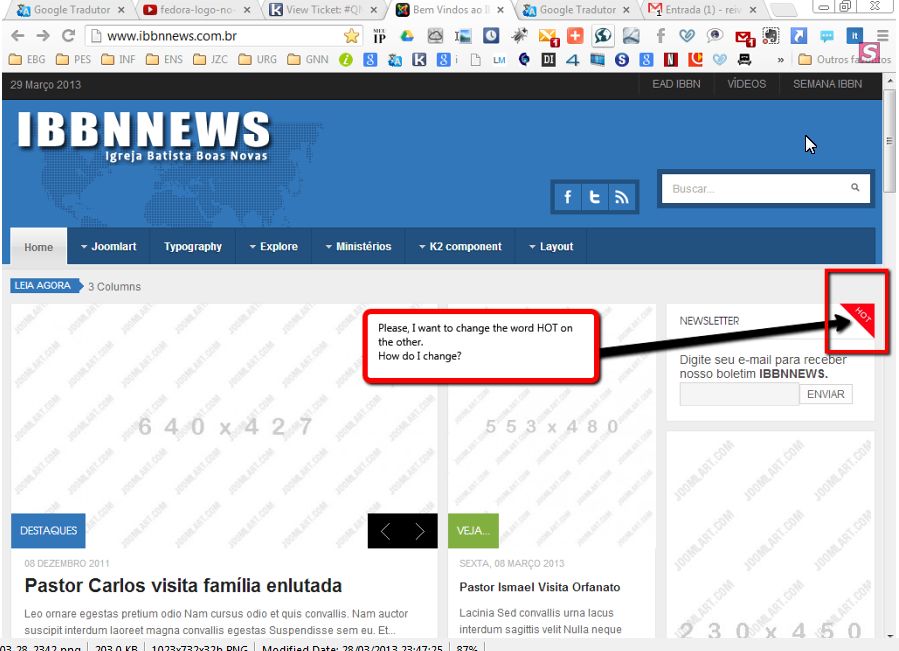
Task: Click the blue chat bubble extension icon
Action: coord(826,36)
